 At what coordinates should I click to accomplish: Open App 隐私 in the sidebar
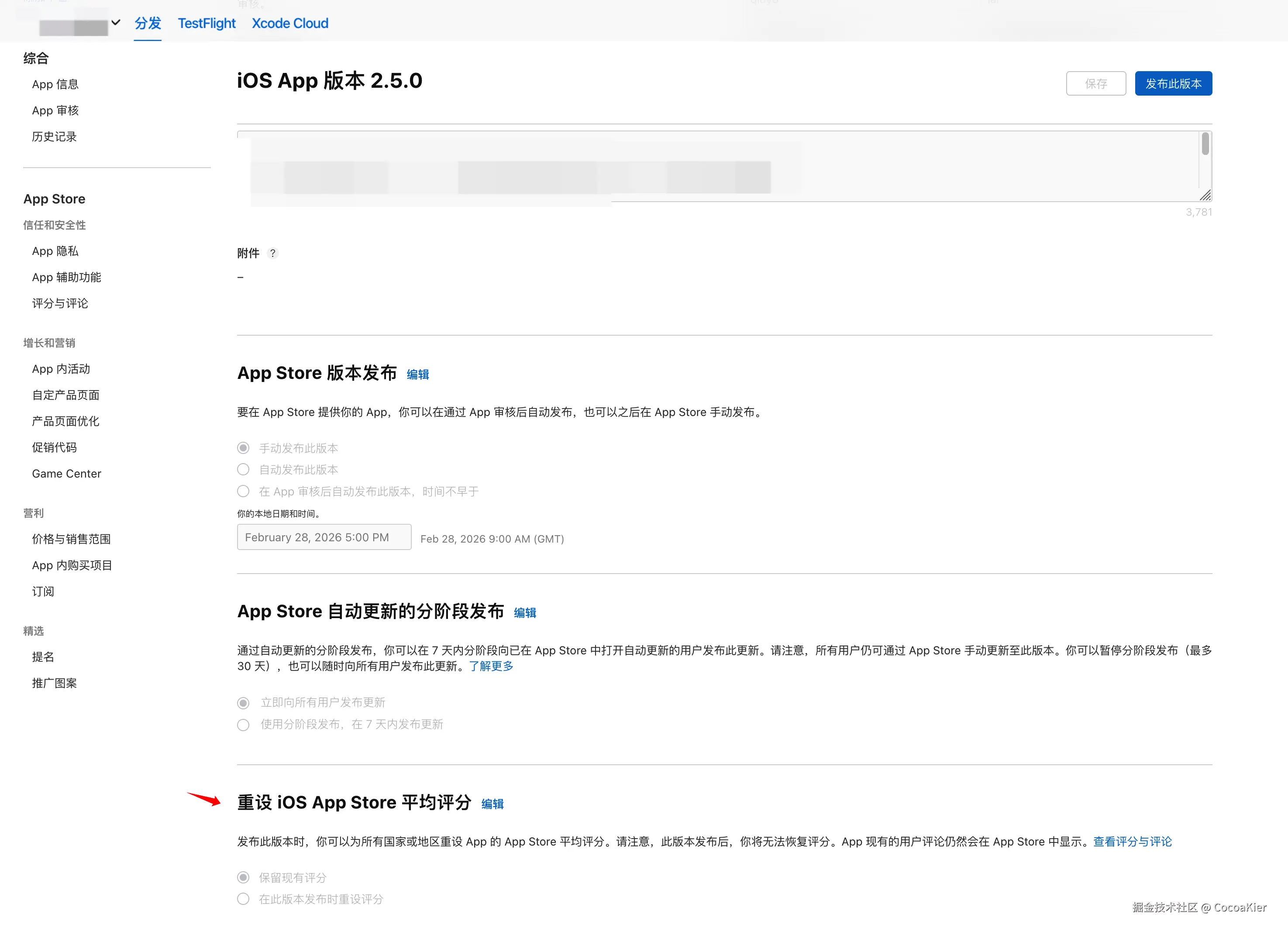point(55,251)
